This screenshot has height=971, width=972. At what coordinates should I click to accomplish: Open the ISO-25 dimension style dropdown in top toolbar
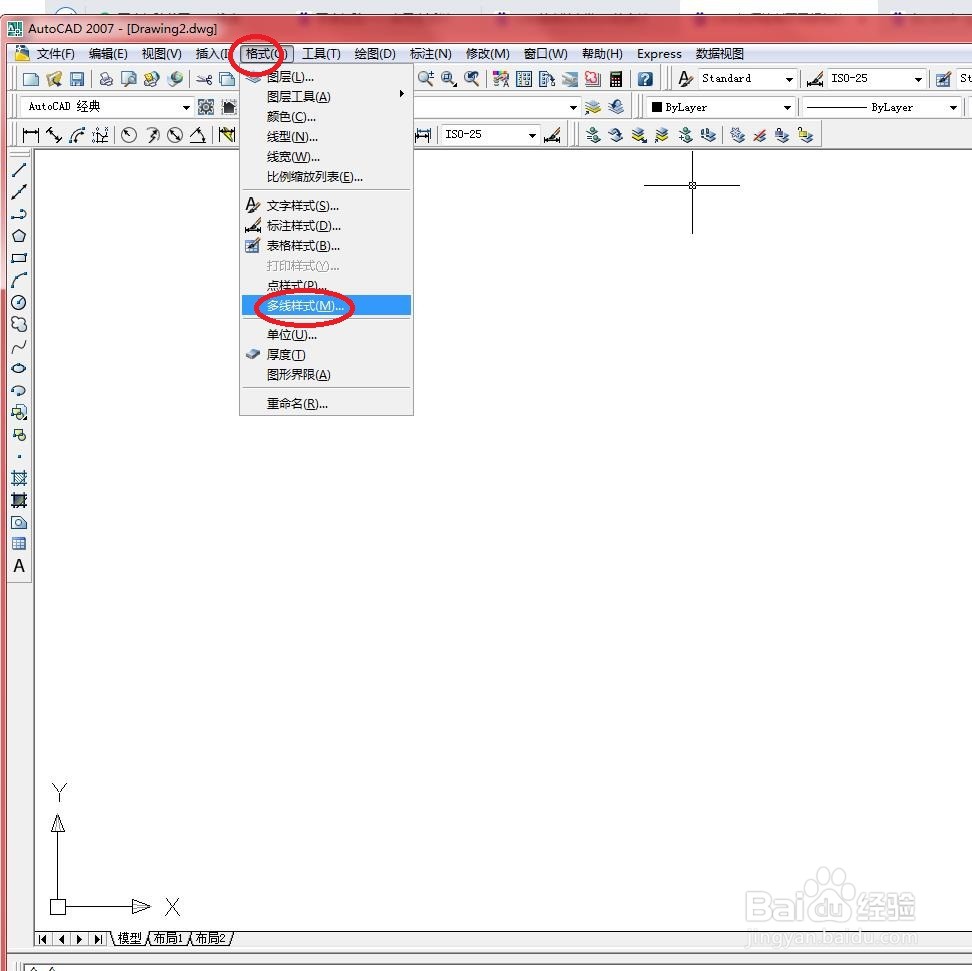click(x=918, y=79)
